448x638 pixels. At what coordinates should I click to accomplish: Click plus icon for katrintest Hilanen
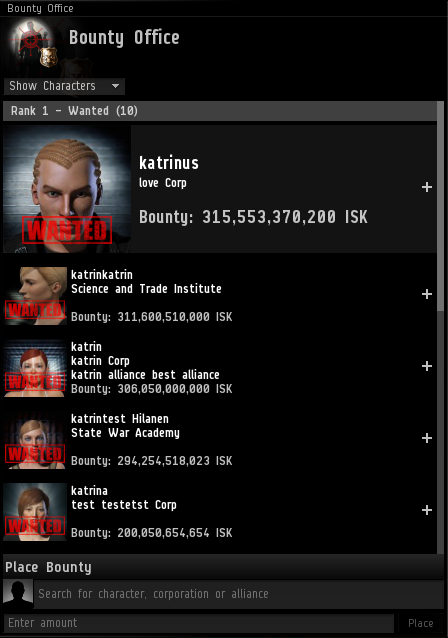[x=426, y=438]
